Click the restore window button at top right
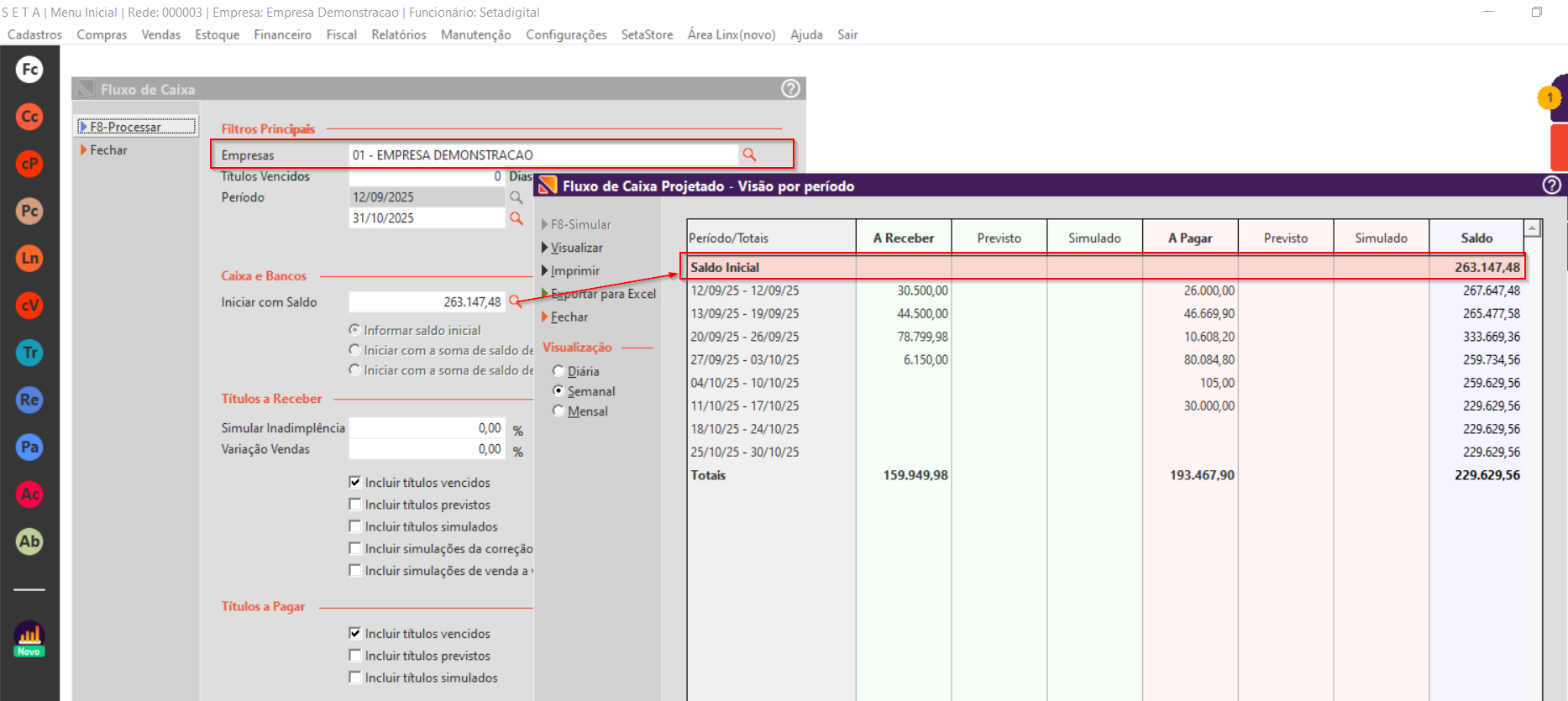The height and width of the screenshot is (701, 1568). pyautogui.click(x=1537, y=12)
